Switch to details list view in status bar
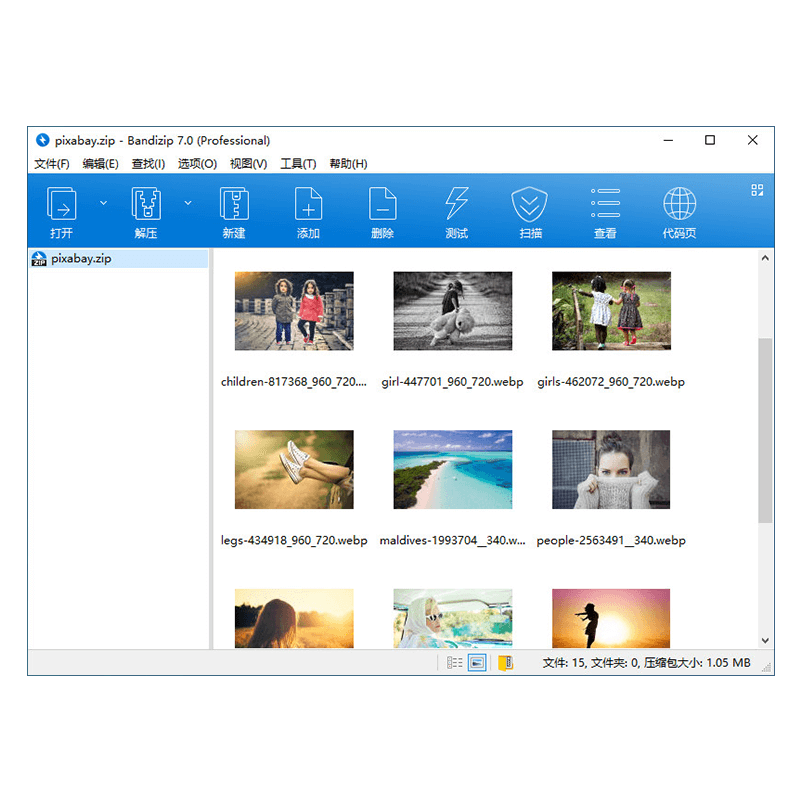Screen dimensions: 800x800 click(455, 663)
